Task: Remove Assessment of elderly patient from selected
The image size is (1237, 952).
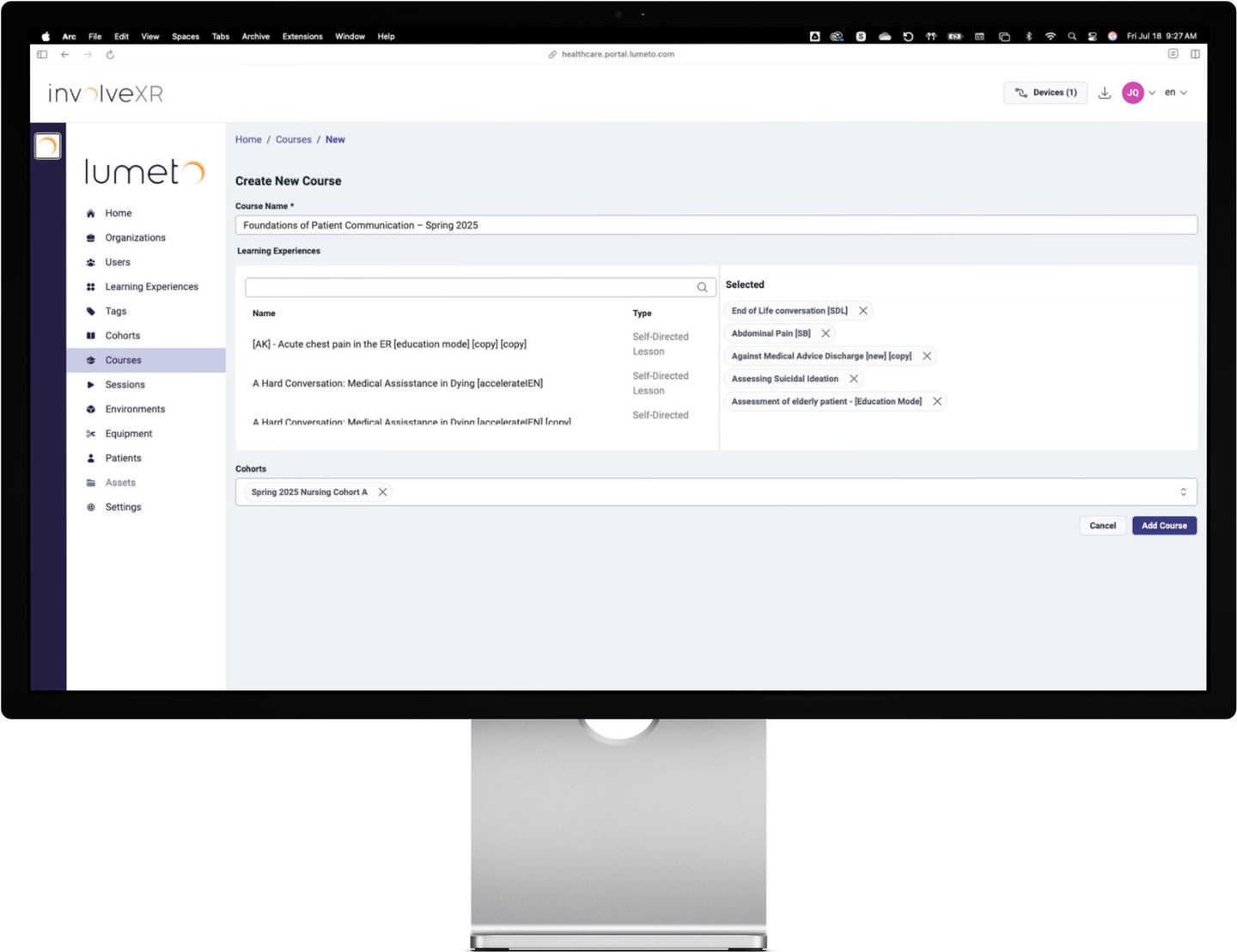Action: pyautogui.click(x=937, y=401)
